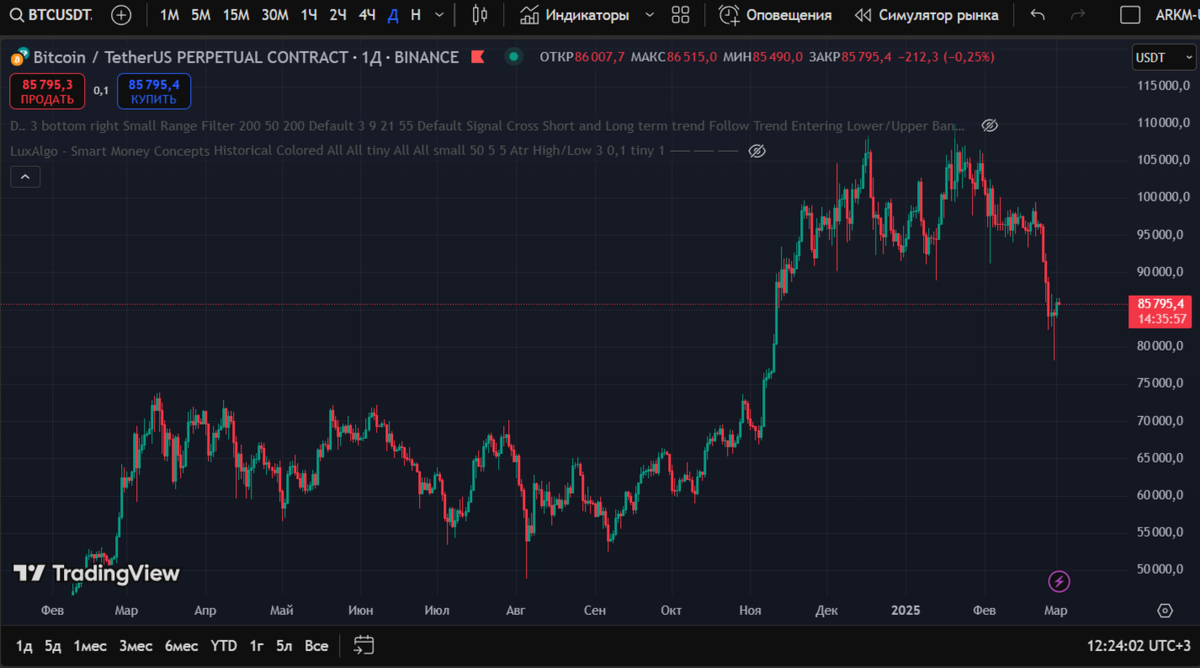Click the purple lightning bolt icon
Image resolution: width=1200 pixels, height=668 pixels.
pyautogui.click(x=1059, y=581)
